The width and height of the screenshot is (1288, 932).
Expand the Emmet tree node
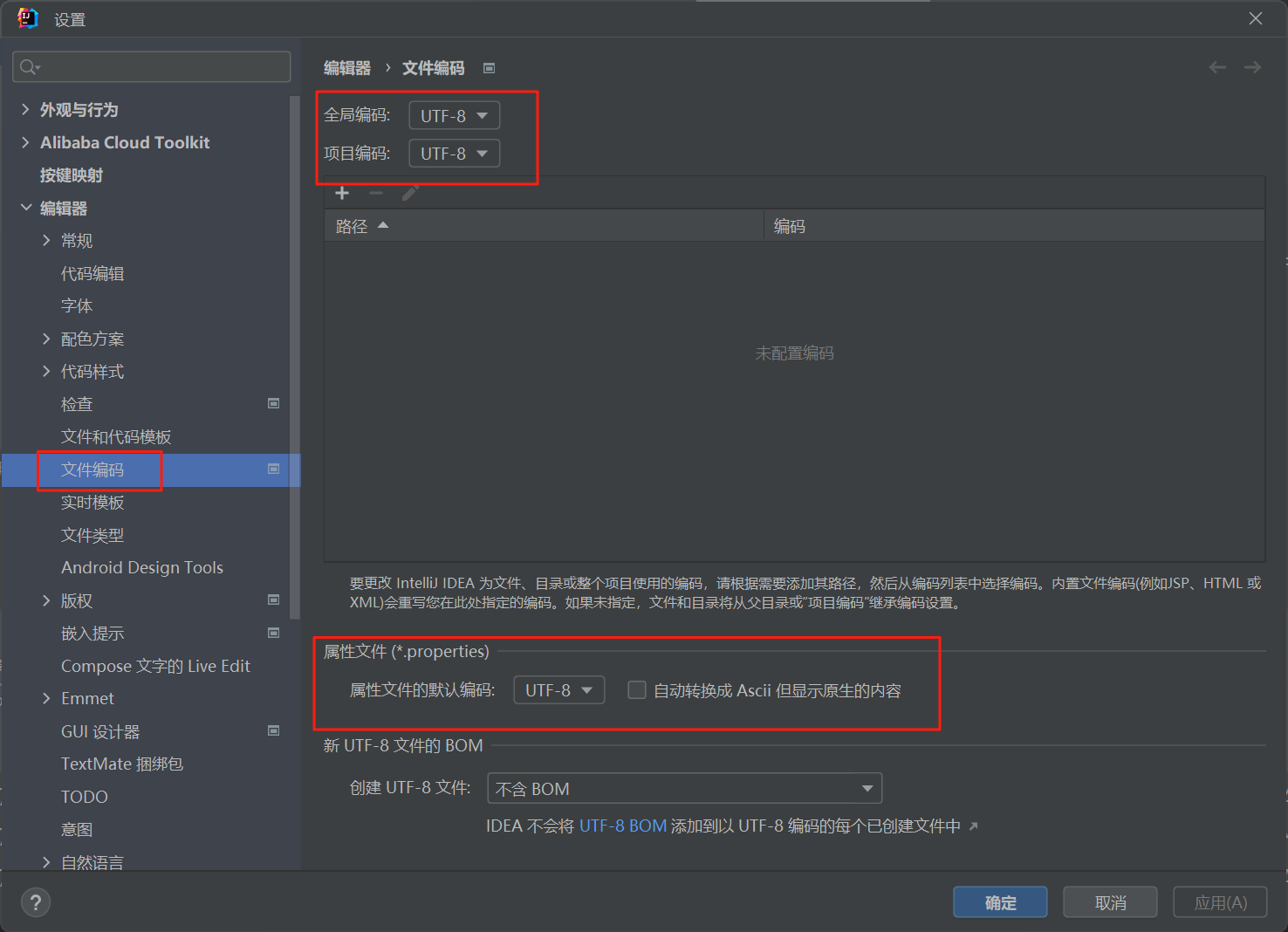pos(46,698)
